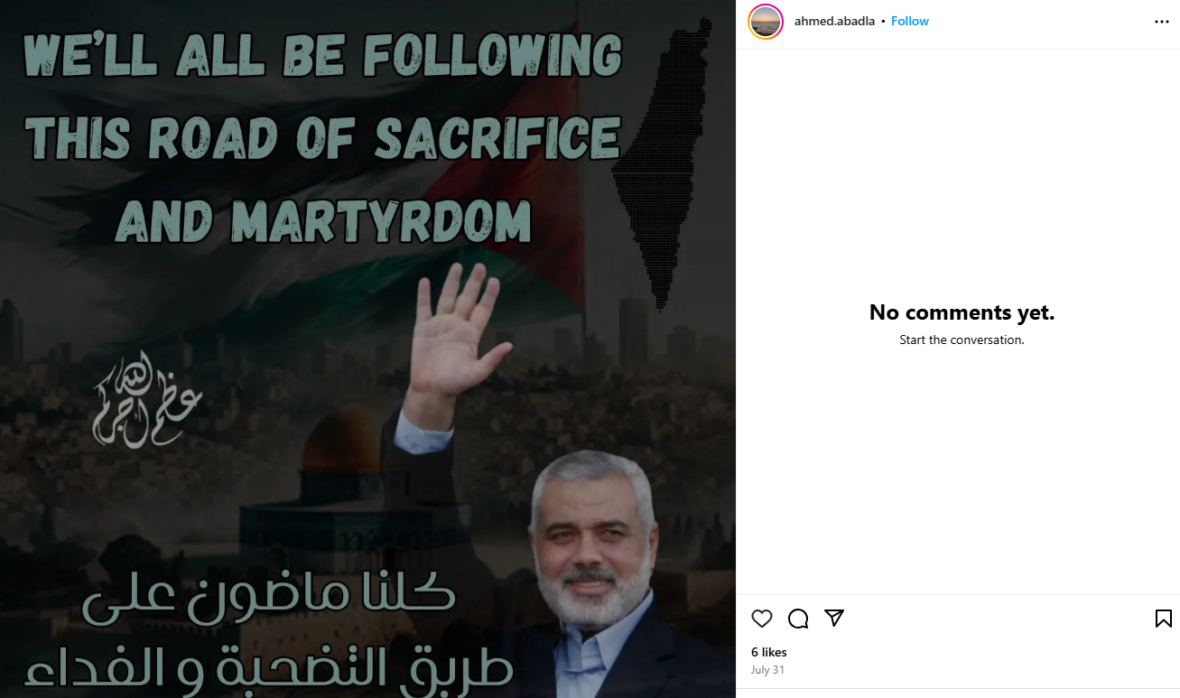1180x698 pixels.
Task: View the ahmed.abadla story ring avatar
Action: [765, 21]
